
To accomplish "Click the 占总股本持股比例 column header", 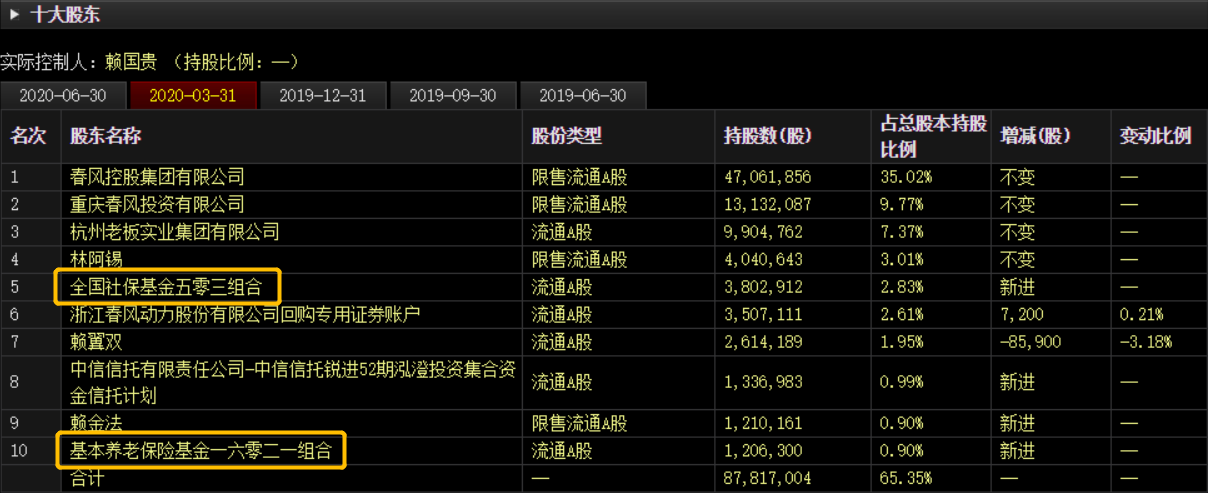I will (932, 137).
